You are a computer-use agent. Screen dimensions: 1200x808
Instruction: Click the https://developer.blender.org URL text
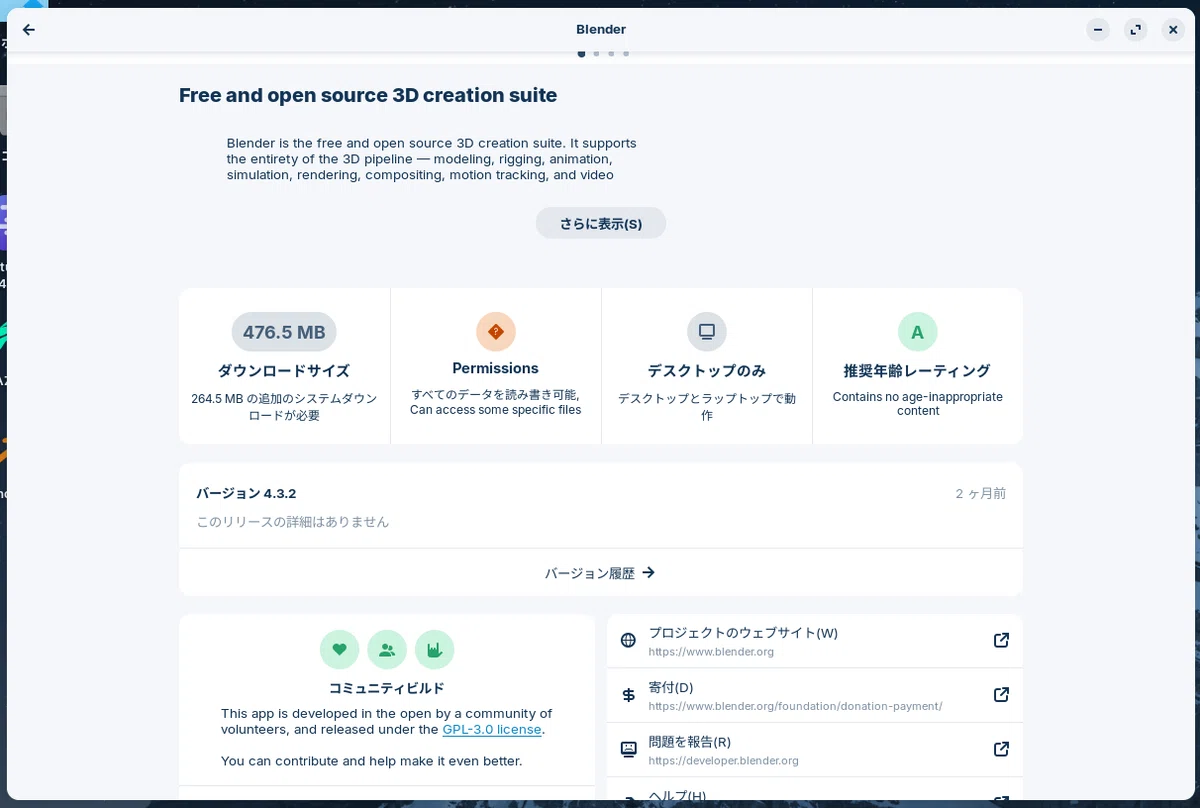(x=724, y=761)
